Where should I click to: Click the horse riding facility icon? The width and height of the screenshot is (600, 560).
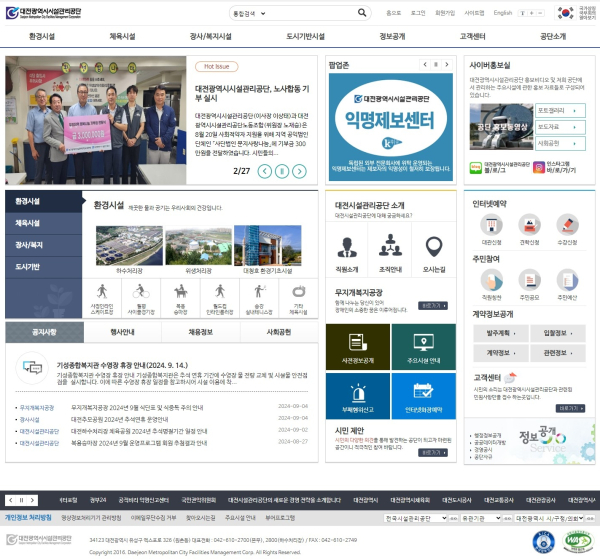[x=181, y=292]
